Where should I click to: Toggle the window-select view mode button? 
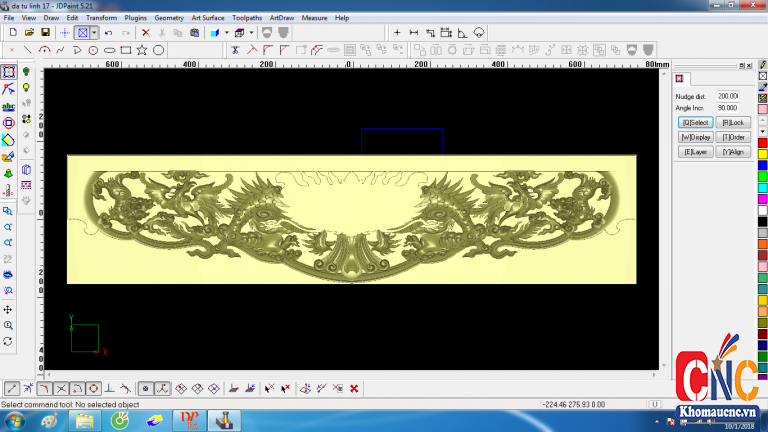tap(82, 32)
